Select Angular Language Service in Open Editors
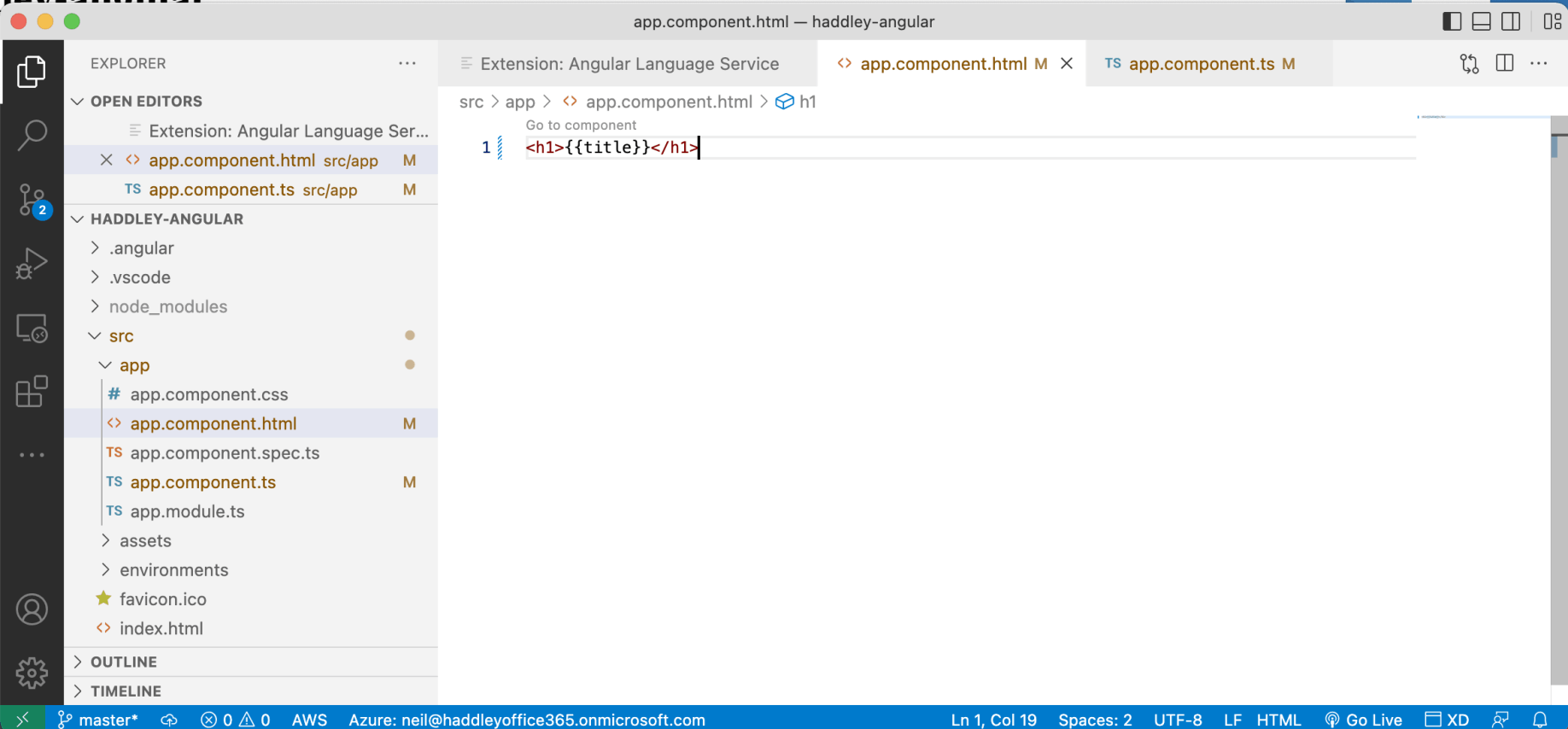This screenshot has height=729, width=1568. pyautogui.click(x=251, y=131)
